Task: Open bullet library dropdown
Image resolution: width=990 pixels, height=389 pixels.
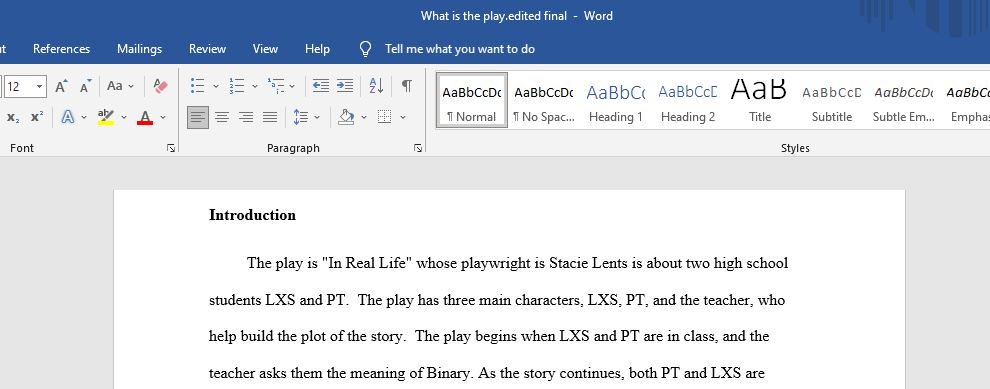Action: 215,87
